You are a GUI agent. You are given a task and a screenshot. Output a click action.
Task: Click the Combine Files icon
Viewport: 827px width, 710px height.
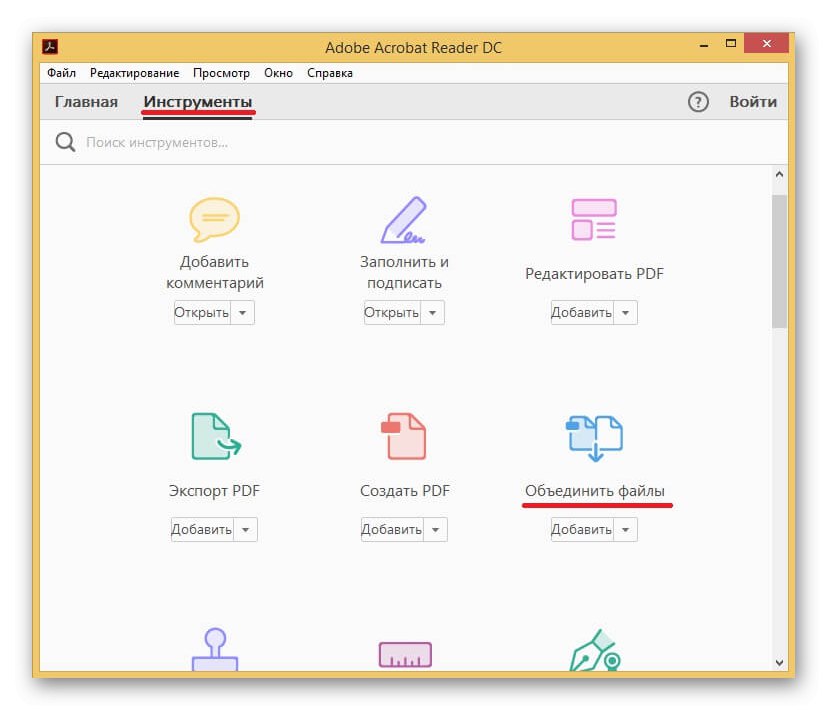(594, 438)
